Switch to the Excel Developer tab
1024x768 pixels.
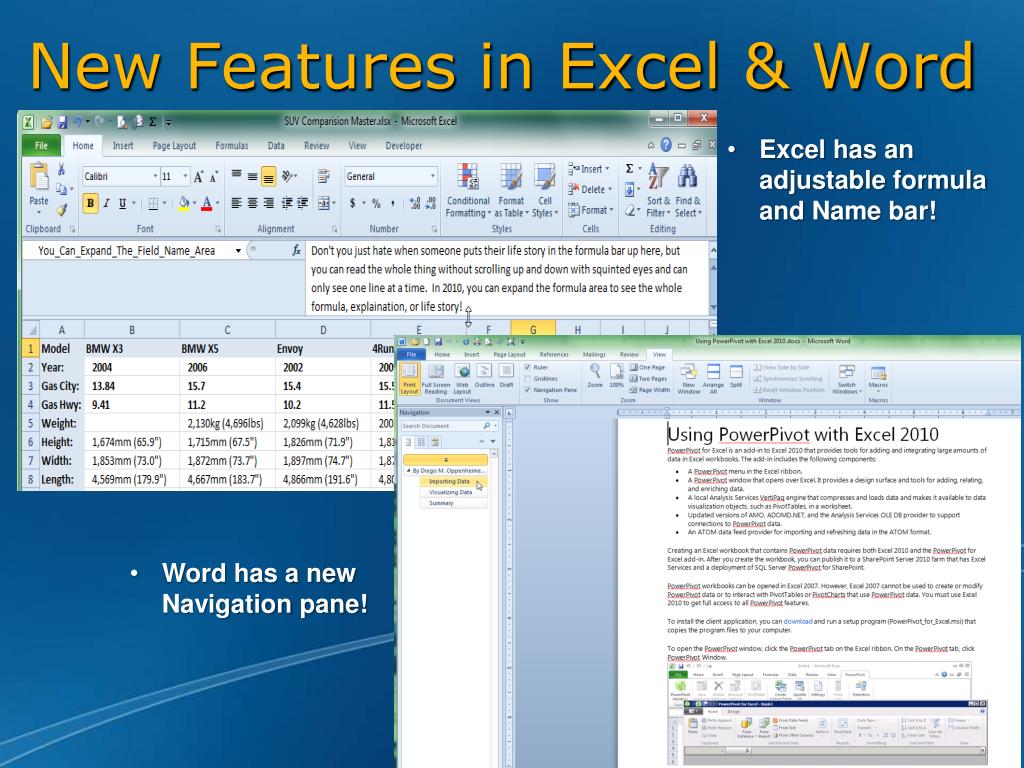tap(404, 146)
